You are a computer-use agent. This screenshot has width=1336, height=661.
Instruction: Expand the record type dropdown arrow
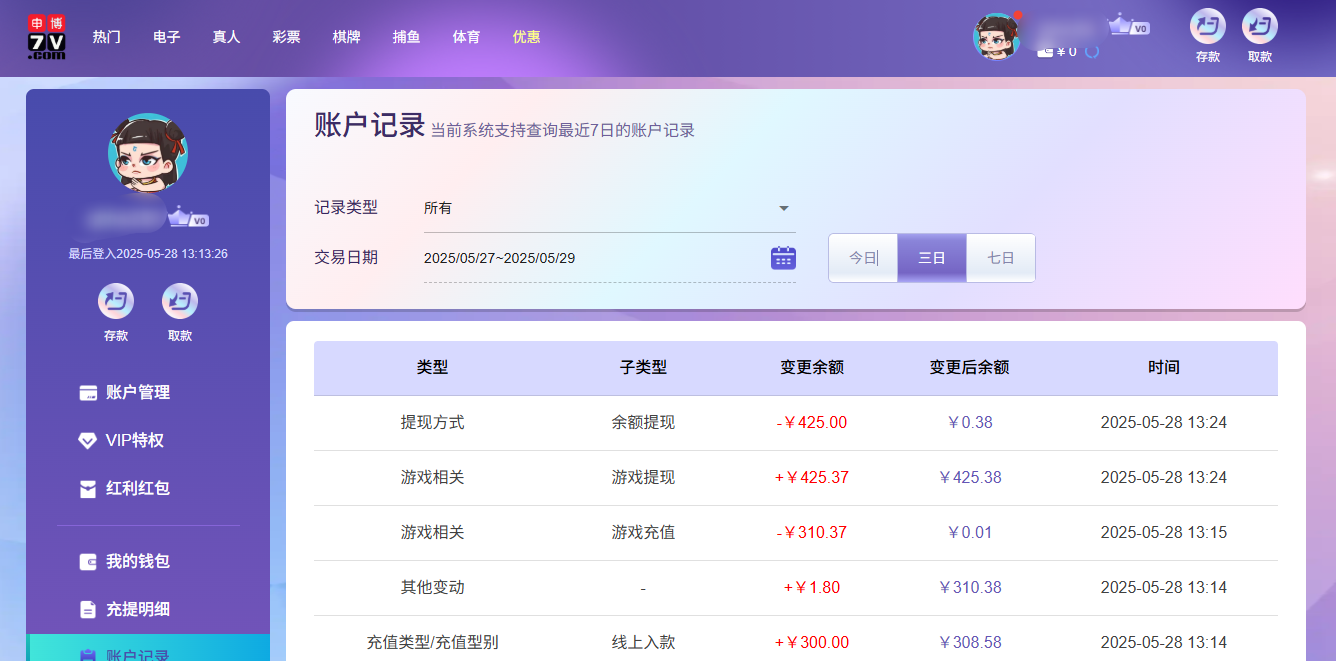[x=785, y=207]
